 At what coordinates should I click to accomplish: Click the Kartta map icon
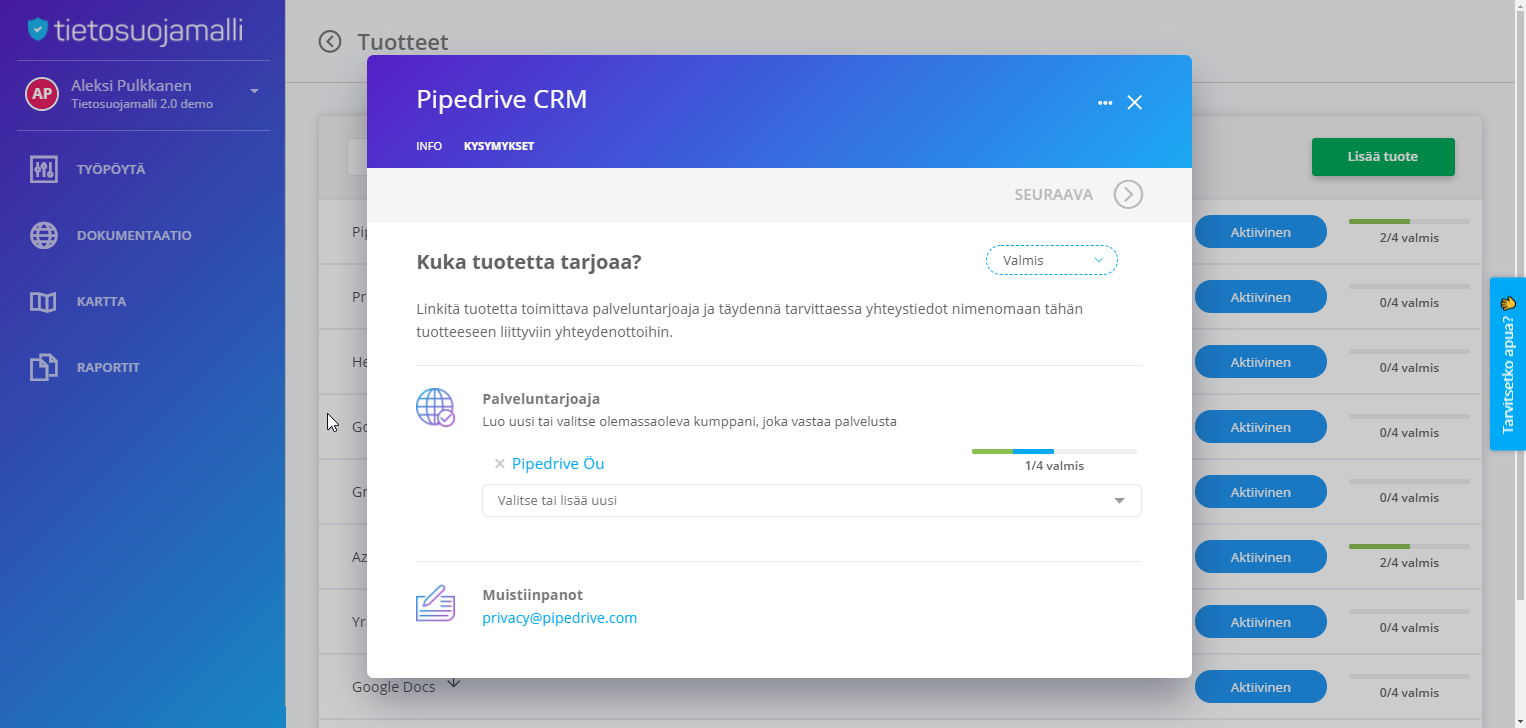point(43,301)
